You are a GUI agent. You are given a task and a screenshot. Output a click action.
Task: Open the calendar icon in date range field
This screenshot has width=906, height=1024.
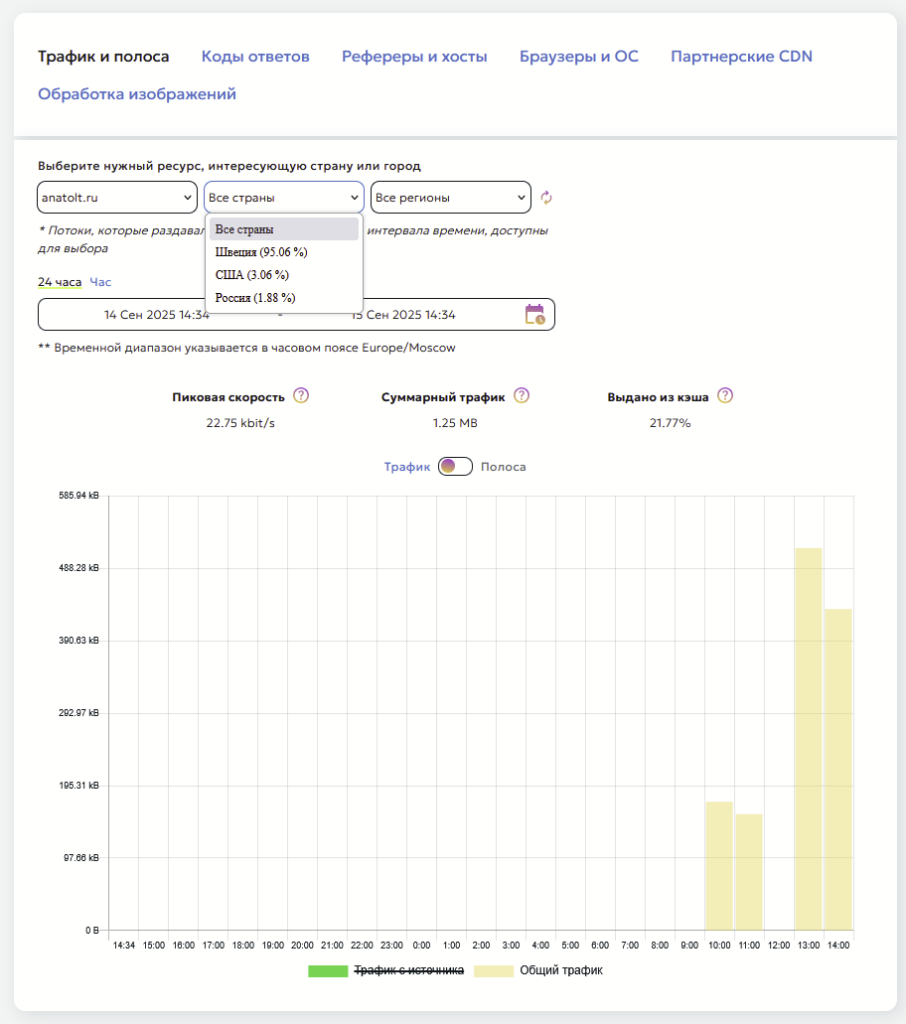tap(535, 314)
